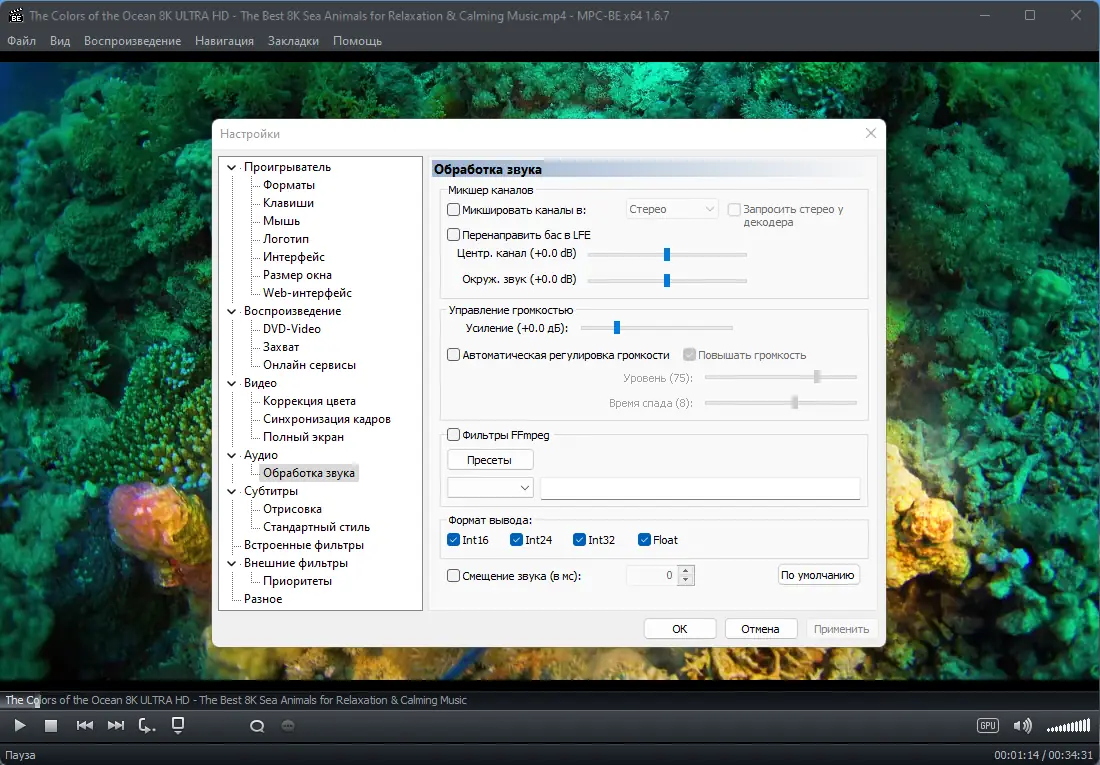1100x765 pixels.
Task: Close the Настройки dialog with X
Action: pos(871,133)
